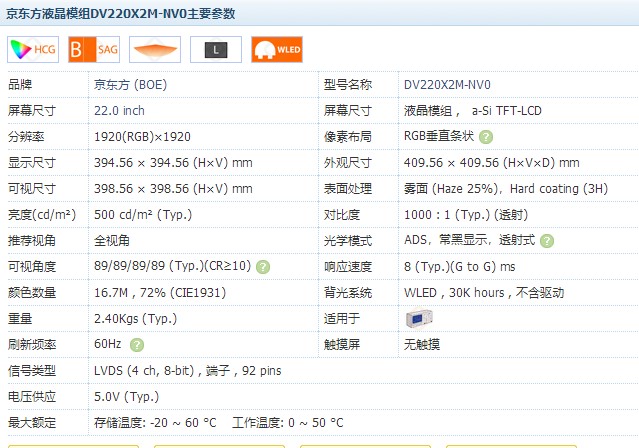Viewport: 639px width, 448px height.
Task: Click the 响应速度 label
Action: [x=348, y=267]
